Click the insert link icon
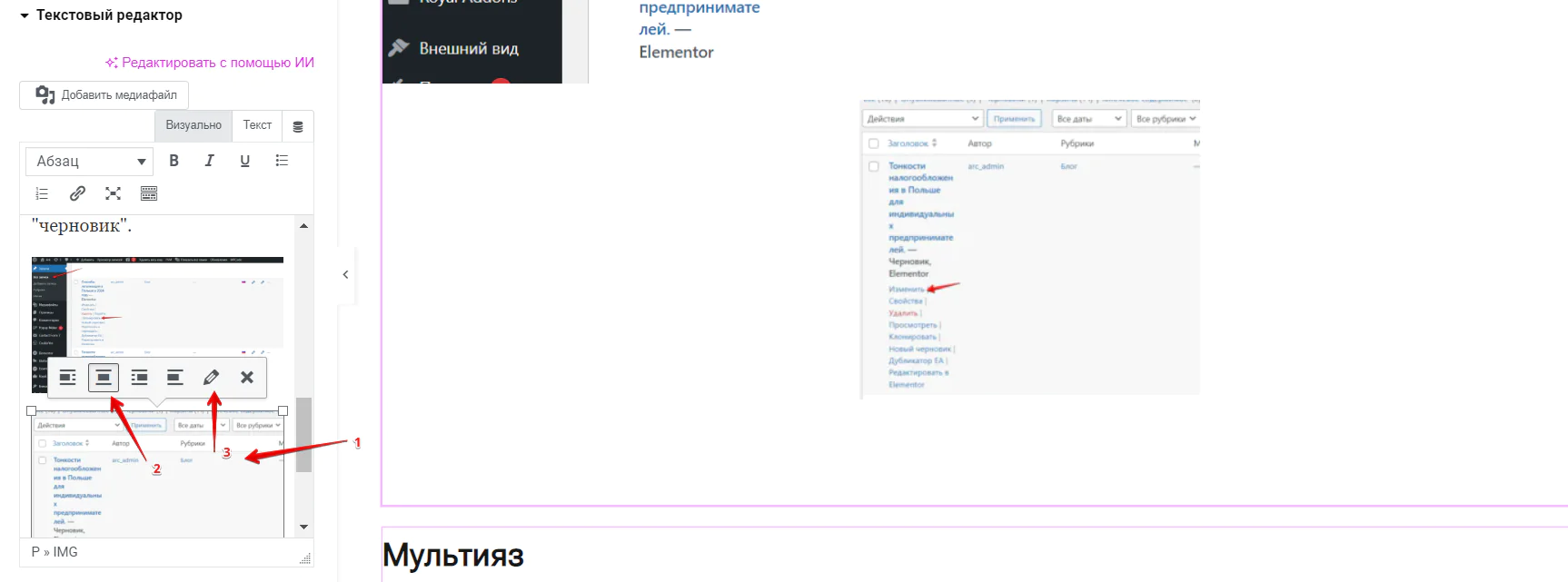 (x=77, y=193)
